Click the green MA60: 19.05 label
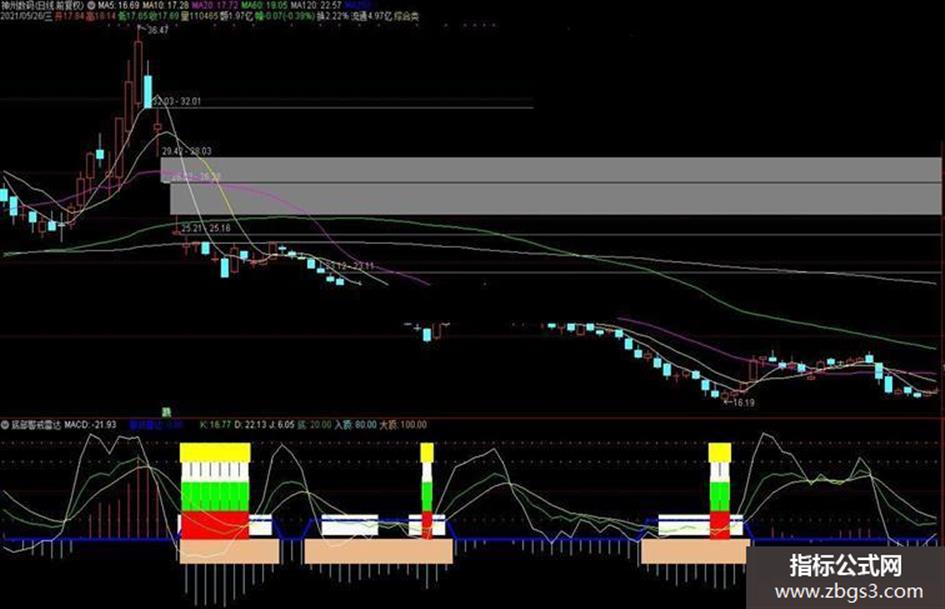Image resolution: width=945 pixels, height=609 pixels. [x=264, y=5]
